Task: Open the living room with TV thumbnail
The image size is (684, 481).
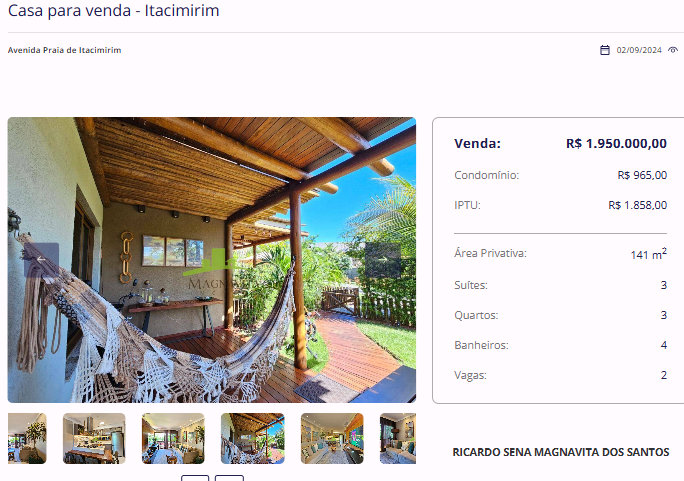Action: 332,438
